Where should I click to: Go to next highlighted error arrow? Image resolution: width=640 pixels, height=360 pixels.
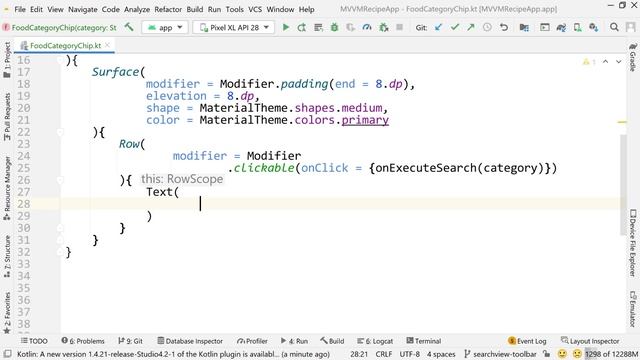[x=619, y=62]
